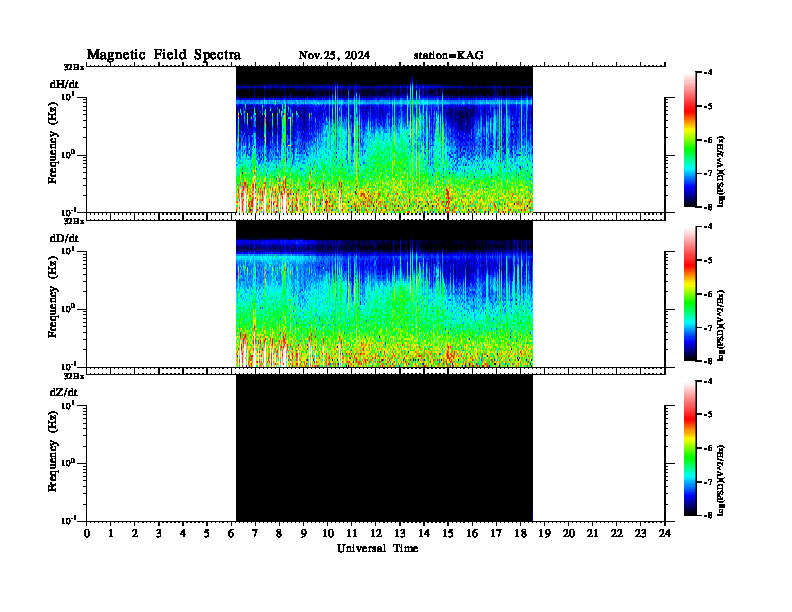The height and width of the screenshot is (612, 792).
Task: Click the dH/dt spectrogram plot area
Action: pos(384,139)
